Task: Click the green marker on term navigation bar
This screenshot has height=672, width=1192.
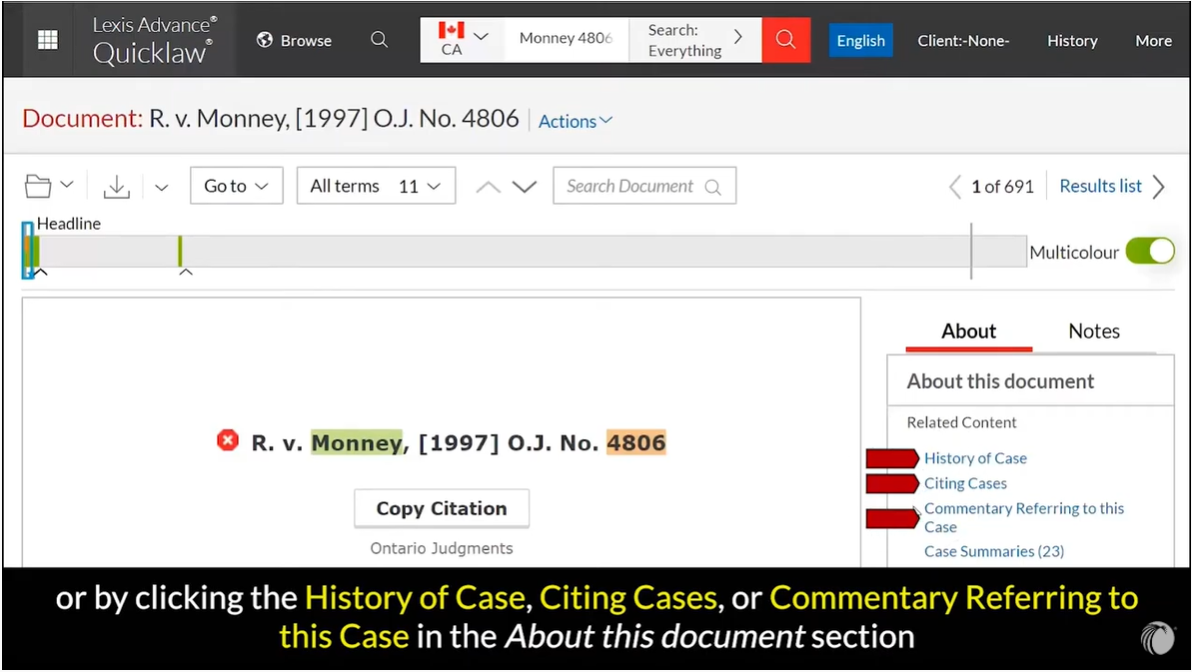Action: tap(180, 251)
